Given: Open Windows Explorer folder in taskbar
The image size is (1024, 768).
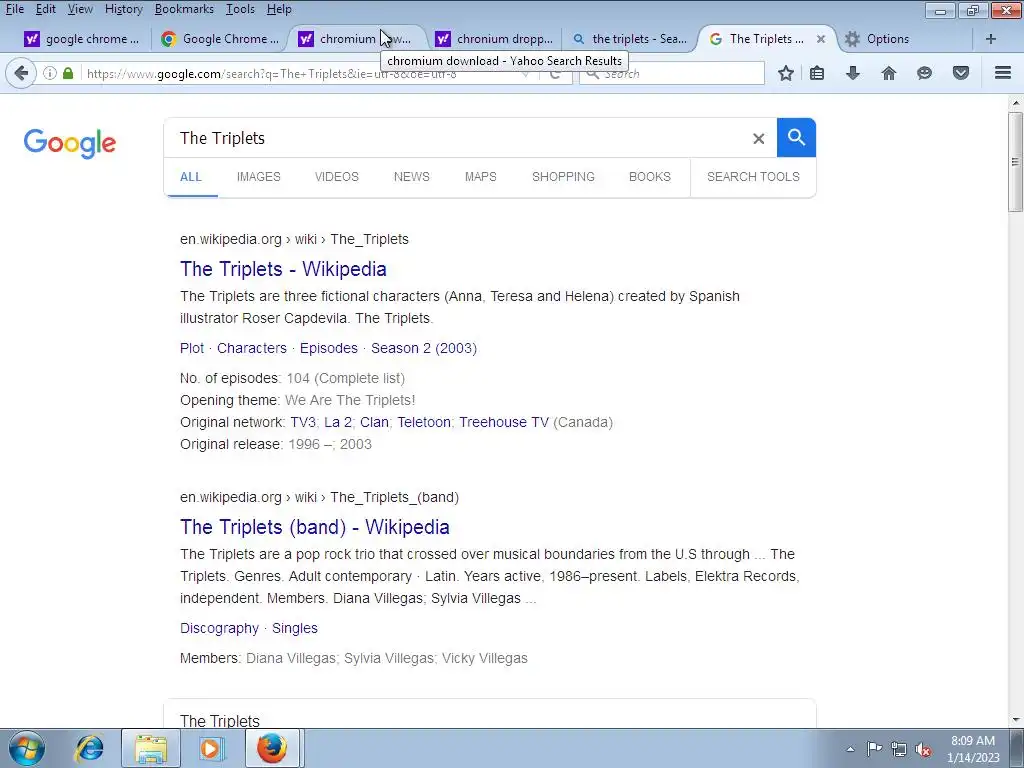Looking at the screenshot, I should [x=151, y=748].
